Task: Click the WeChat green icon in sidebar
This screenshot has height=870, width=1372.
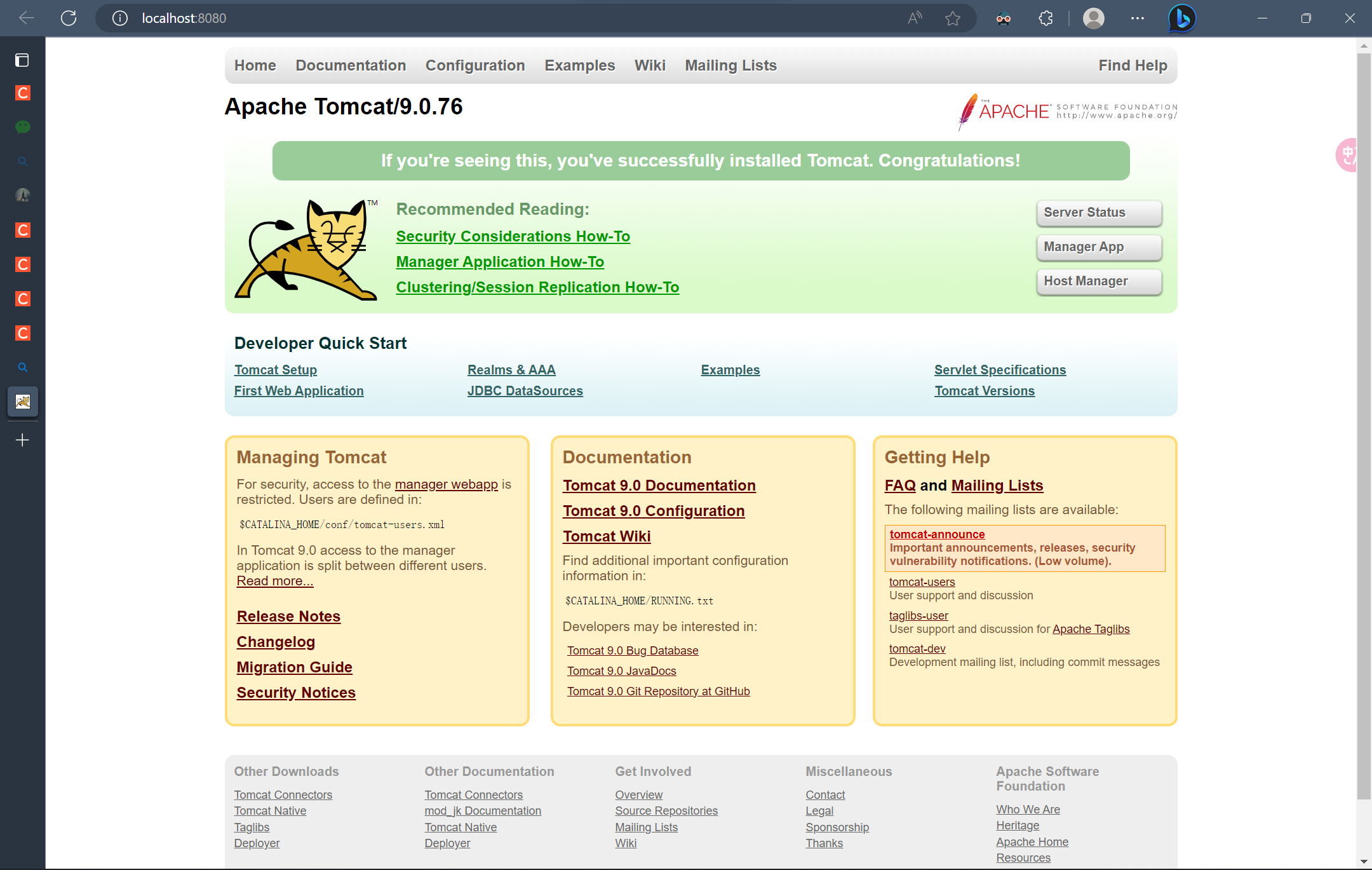Action: click(23, 126)
